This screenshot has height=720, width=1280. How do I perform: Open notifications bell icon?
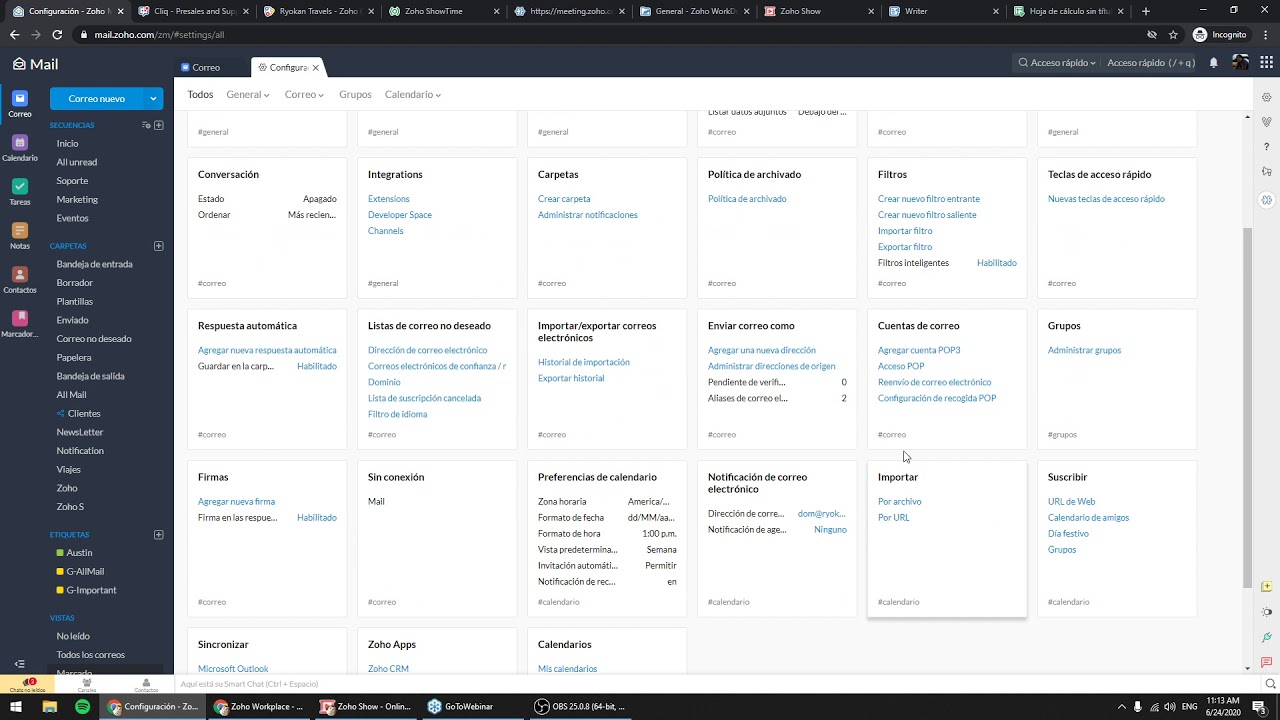[1214, 63]
